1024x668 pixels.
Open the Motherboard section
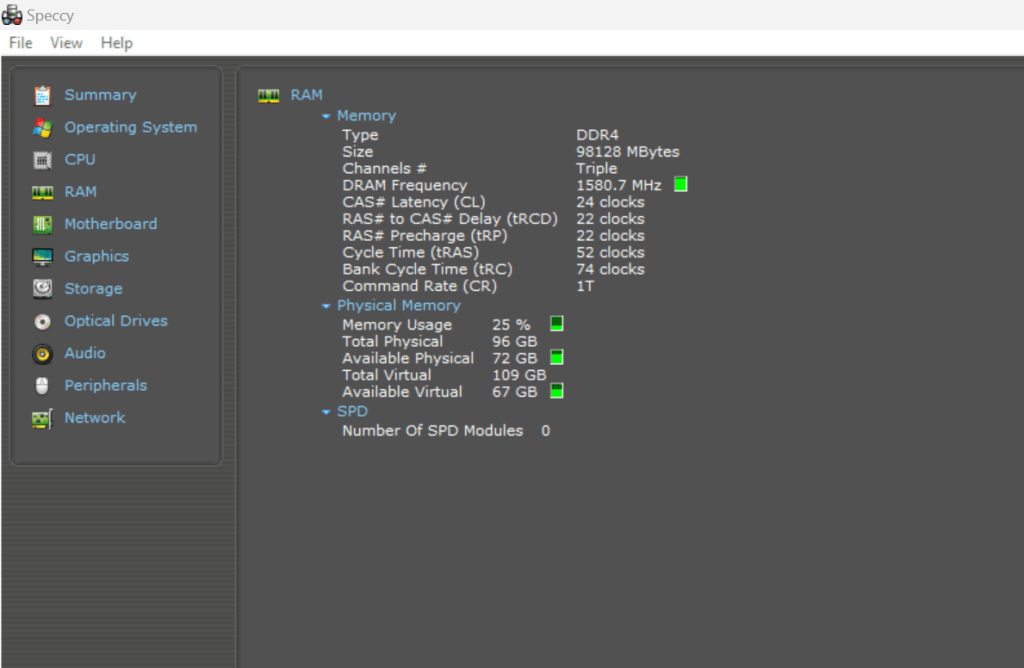(110, 224)
